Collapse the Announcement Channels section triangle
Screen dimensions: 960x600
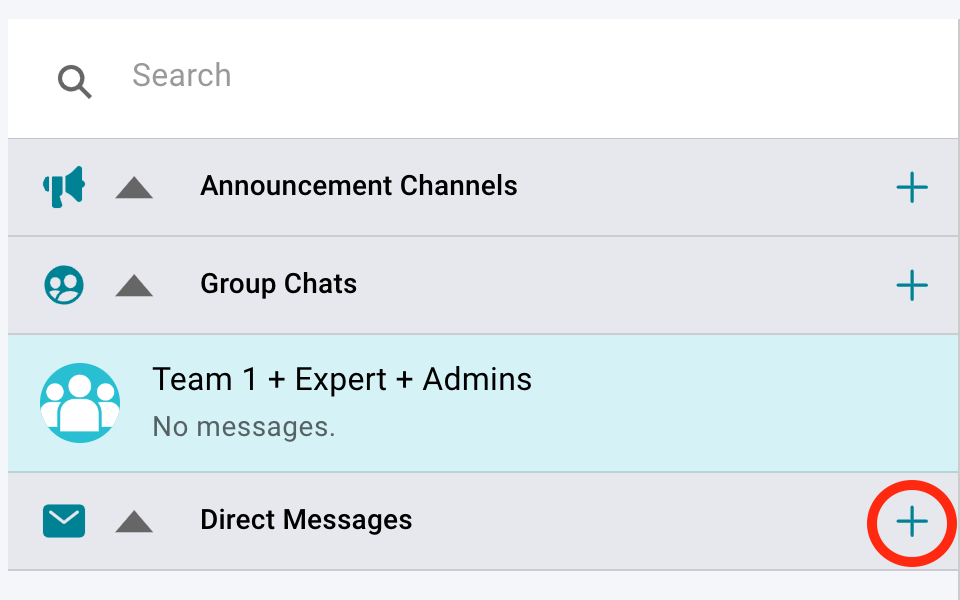(x=134, y=187)
